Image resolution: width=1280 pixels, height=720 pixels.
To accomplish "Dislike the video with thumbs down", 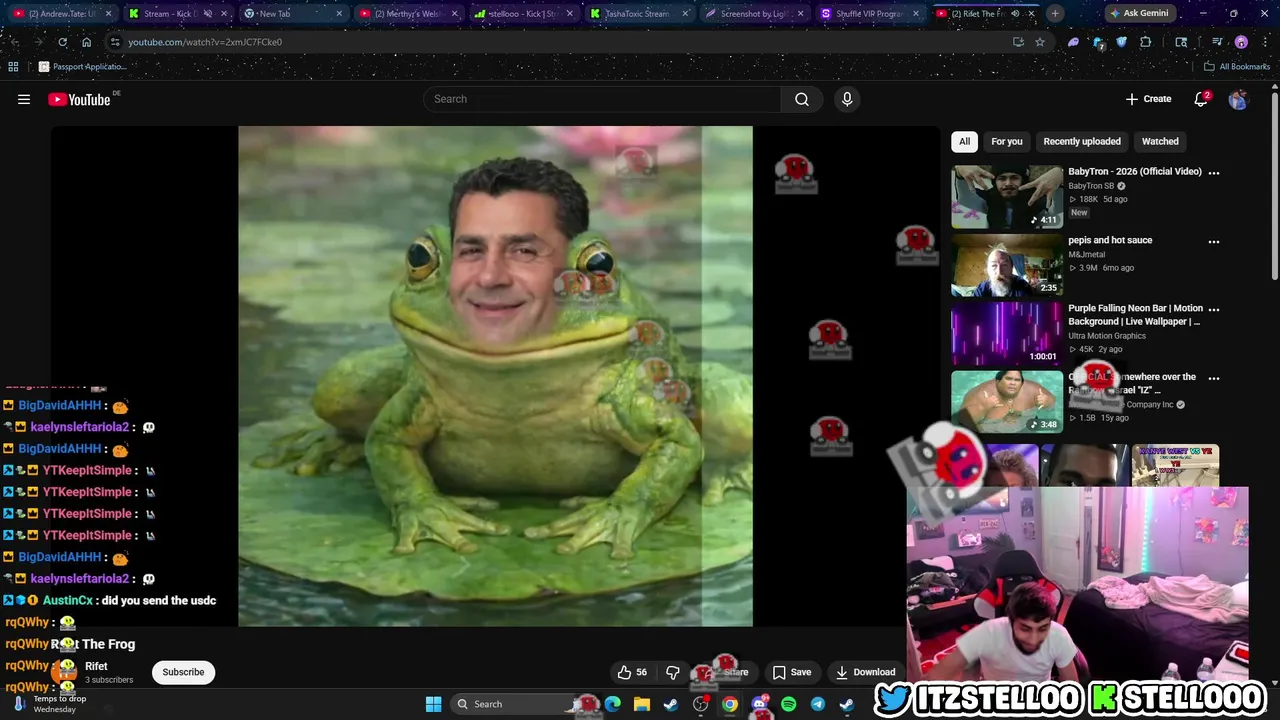I will (672, 672).
